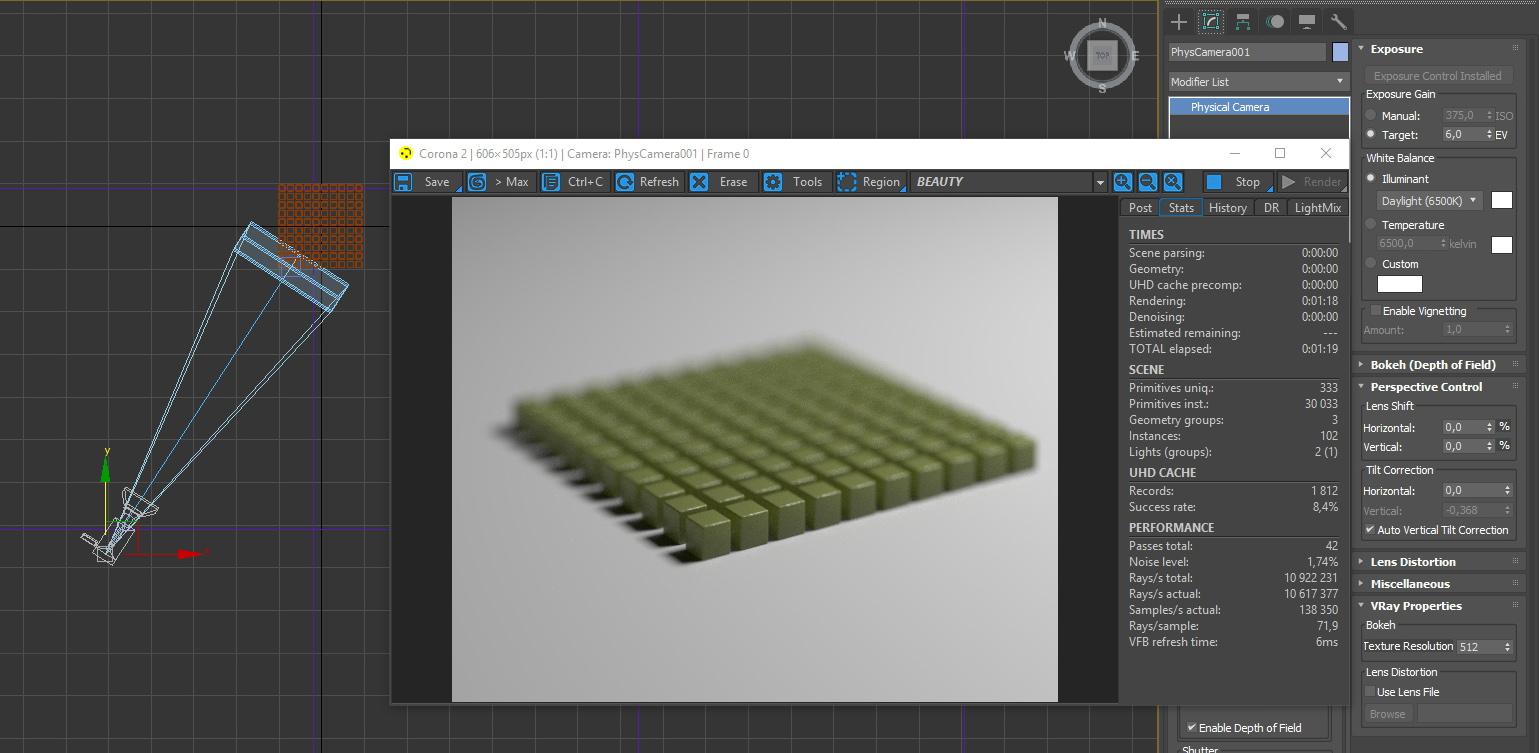Open the Utilities wrench icon
This screenshot has height=753, width=1539.
coord(1338,21)
